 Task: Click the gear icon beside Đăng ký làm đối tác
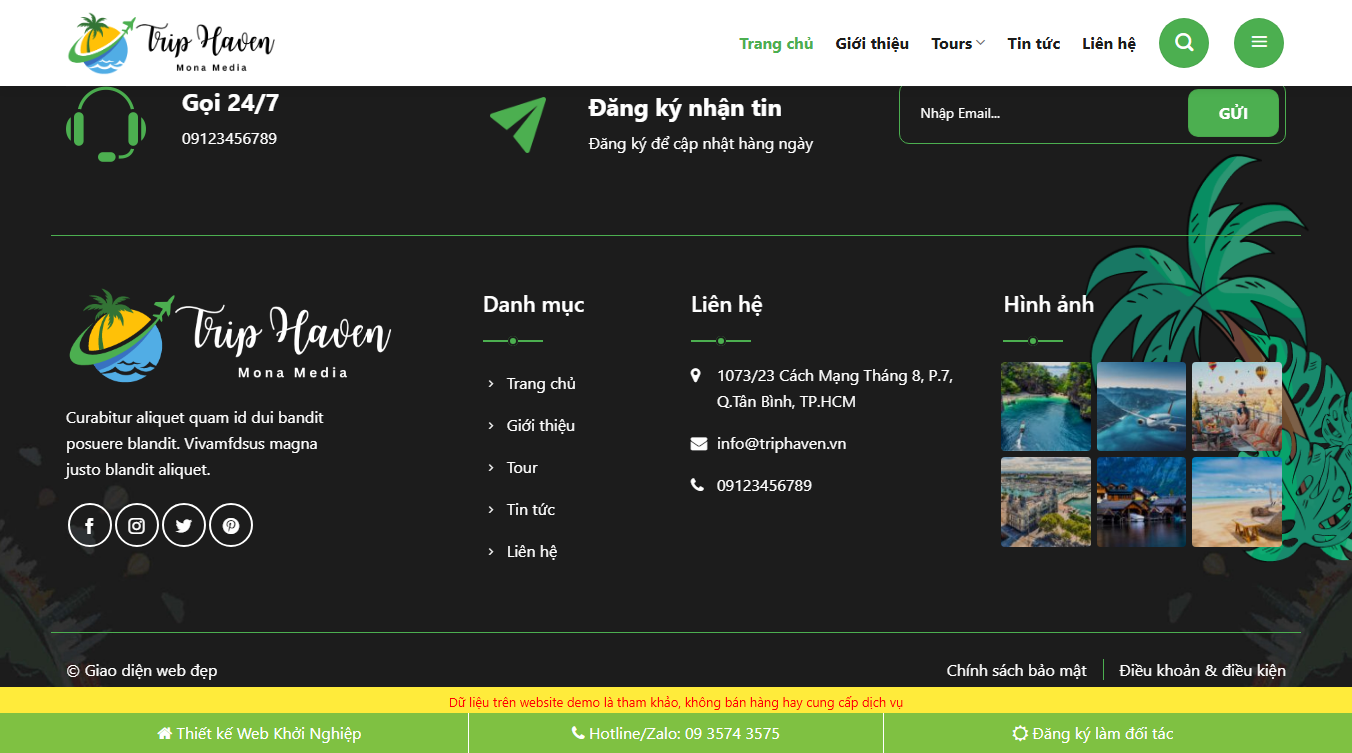[1020, 734]
